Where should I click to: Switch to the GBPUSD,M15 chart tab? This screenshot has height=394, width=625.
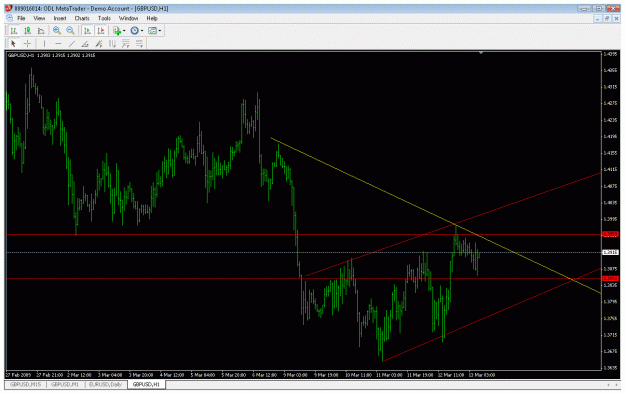(26, 384)
